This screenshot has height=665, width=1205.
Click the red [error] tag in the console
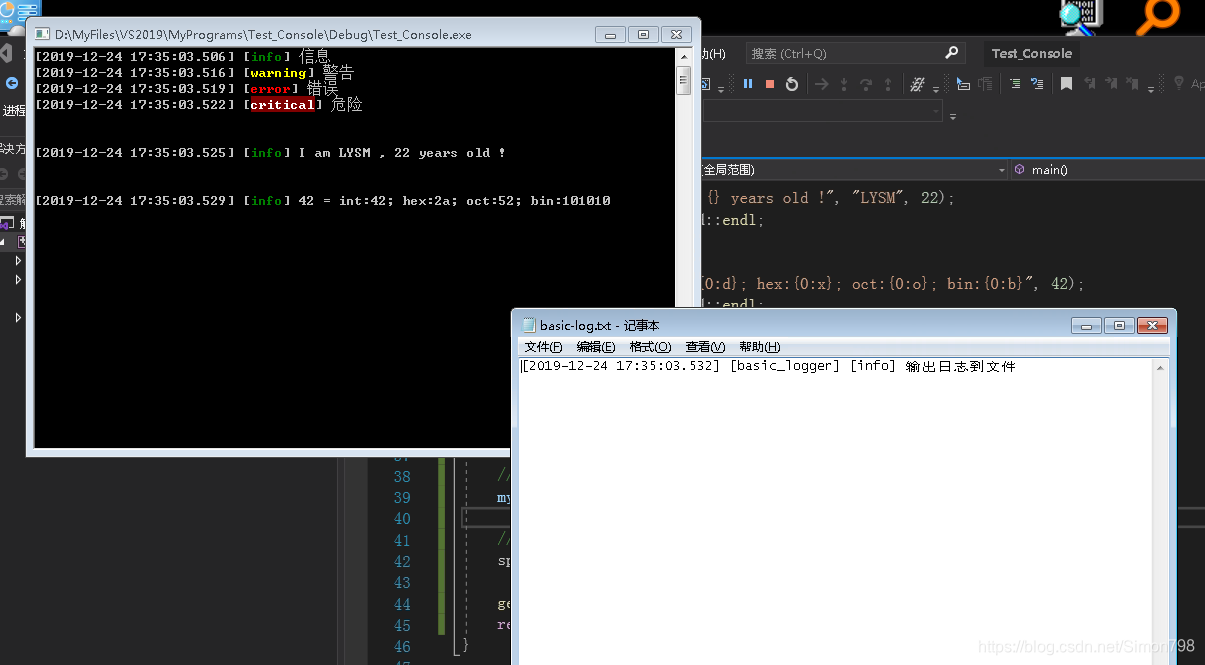click(270, 89)
